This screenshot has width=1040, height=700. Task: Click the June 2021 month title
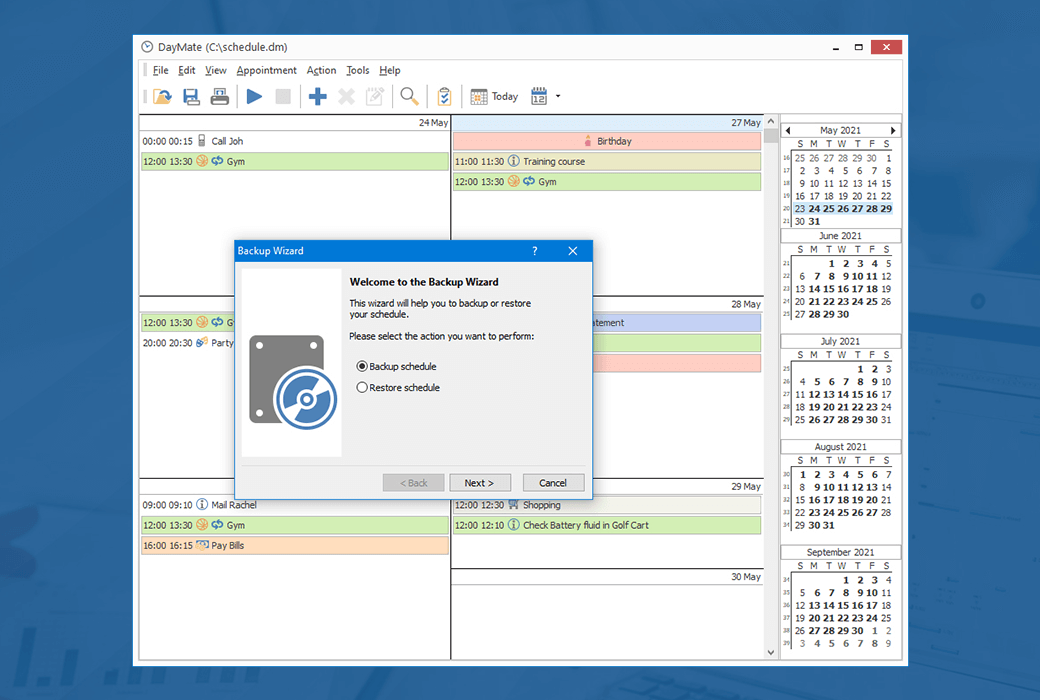pyautogui.click(x=840, y=236)
